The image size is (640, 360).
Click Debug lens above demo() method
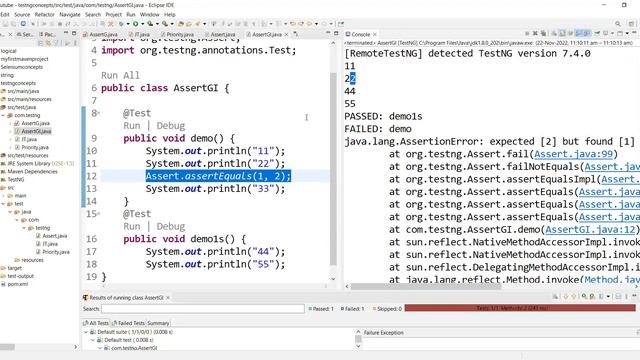tap(171, 126)
